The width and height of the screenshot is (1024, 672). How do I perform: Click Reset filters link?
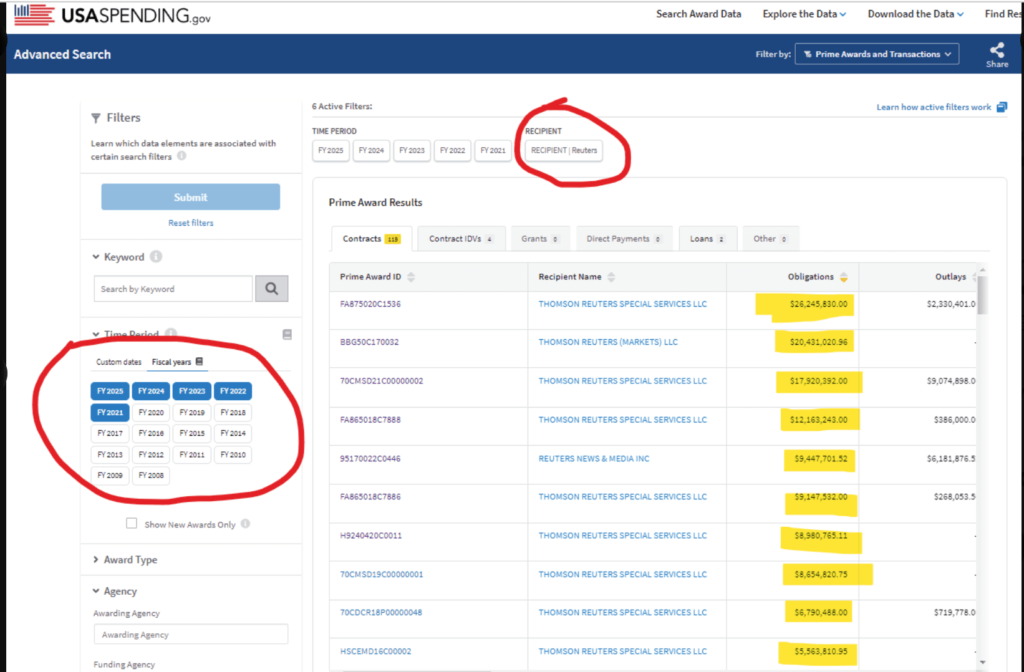191,223
